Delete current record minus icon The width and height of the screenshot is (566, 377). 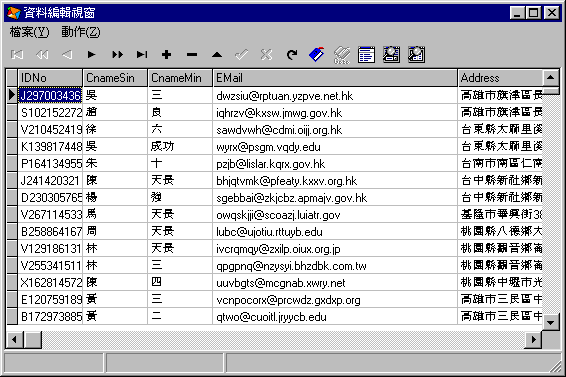pyautogui.click(x=192, y=55)
